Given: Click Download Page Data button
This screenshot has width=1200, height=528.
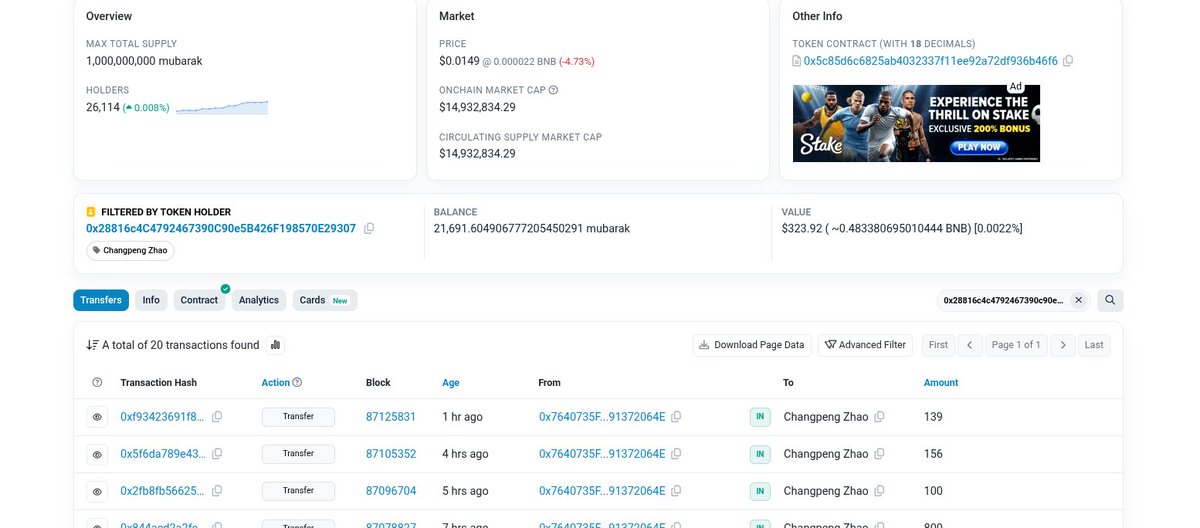Looking at the screenshot, I should coord(752,345).
